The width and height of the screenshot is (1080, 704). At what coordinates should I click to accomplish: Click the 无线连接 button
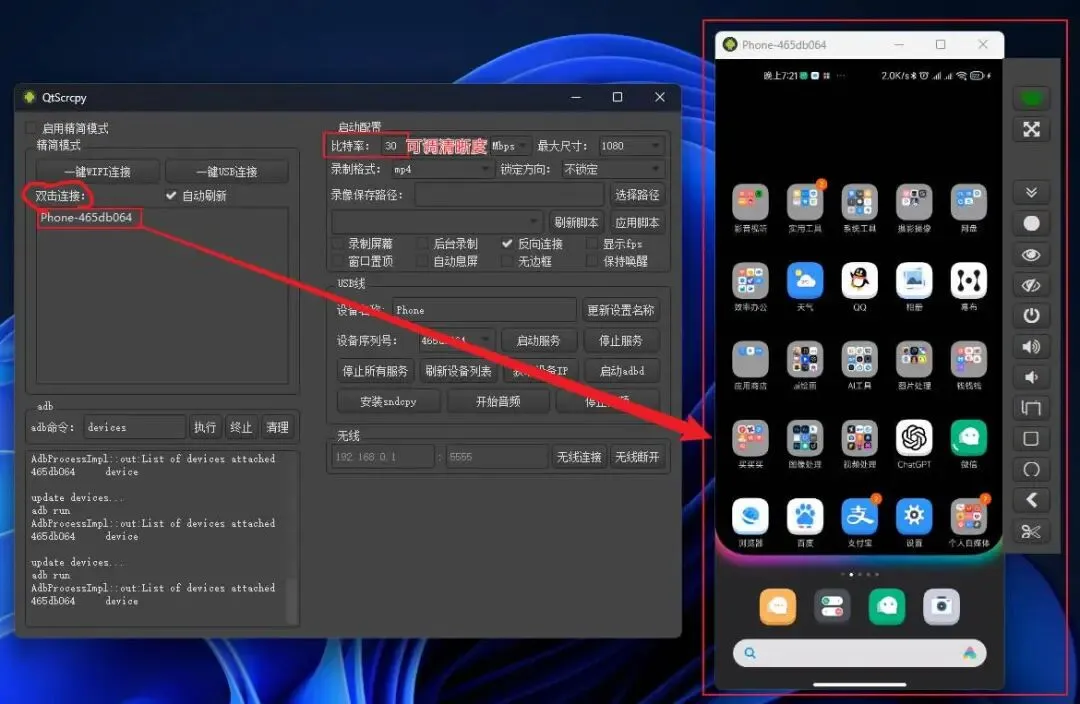point(579,457)
